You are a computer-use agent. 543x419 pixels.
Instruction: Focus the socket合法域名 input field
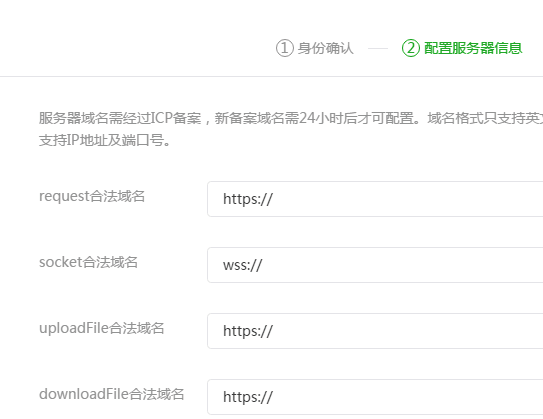click(x=375, y=265)
